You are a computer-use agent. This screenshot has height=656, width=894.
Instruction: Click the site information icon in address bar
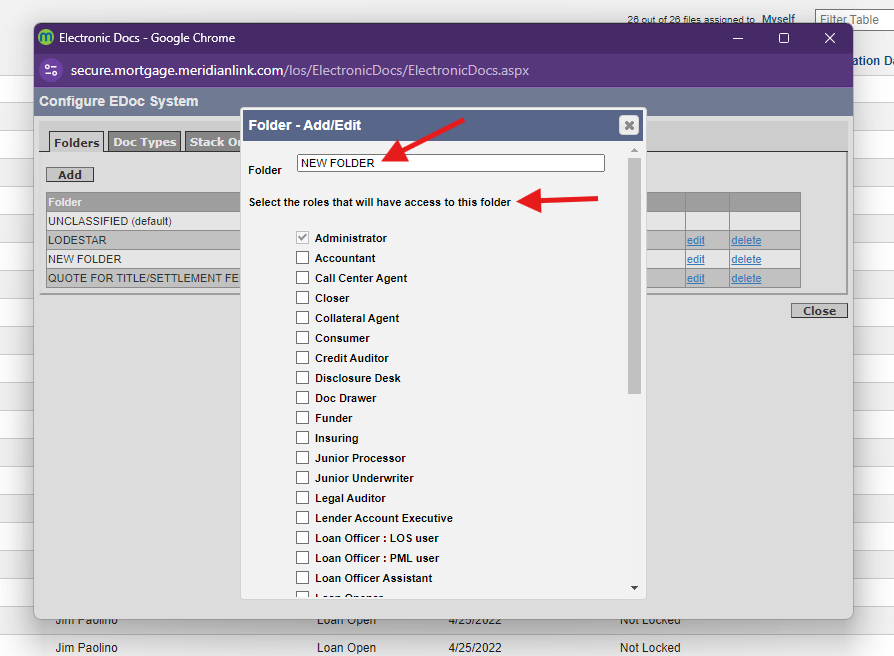(51, 70)
